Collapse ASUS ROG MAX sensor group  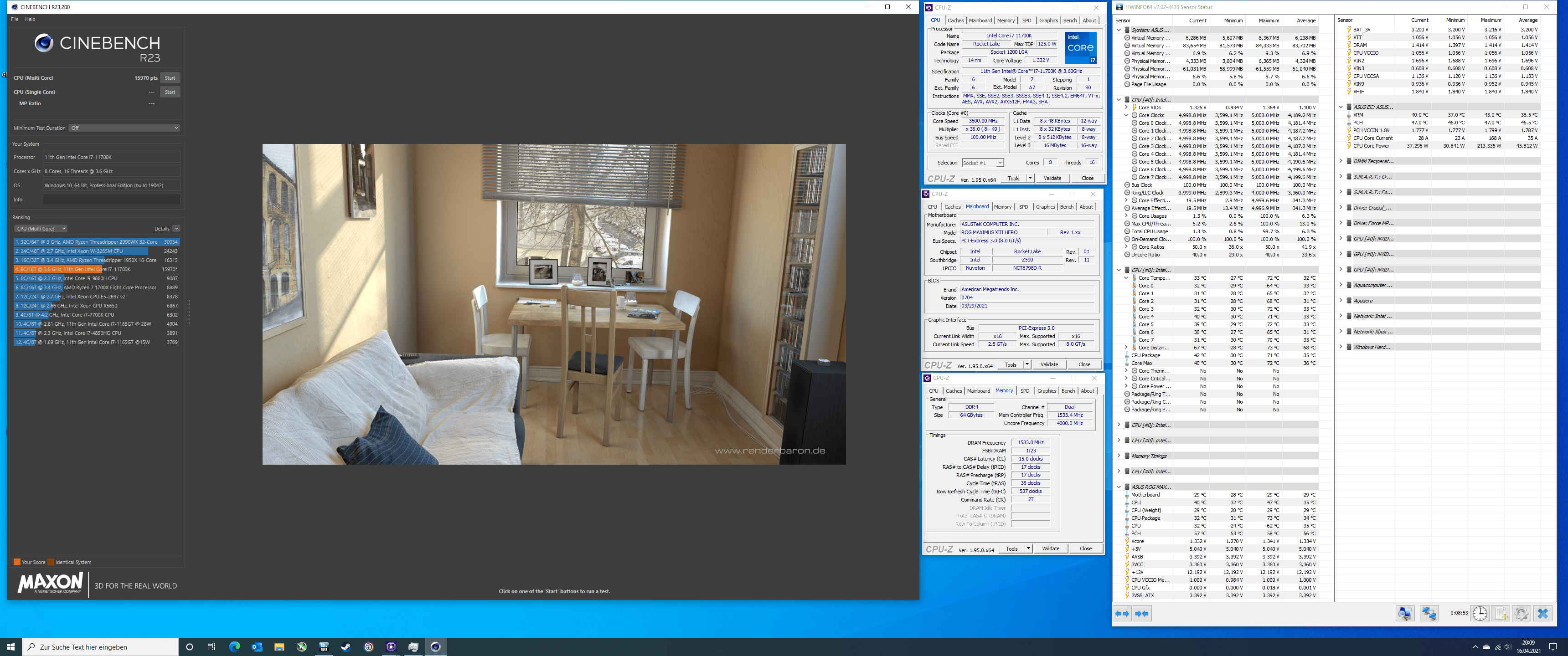tap(1119, 487)
